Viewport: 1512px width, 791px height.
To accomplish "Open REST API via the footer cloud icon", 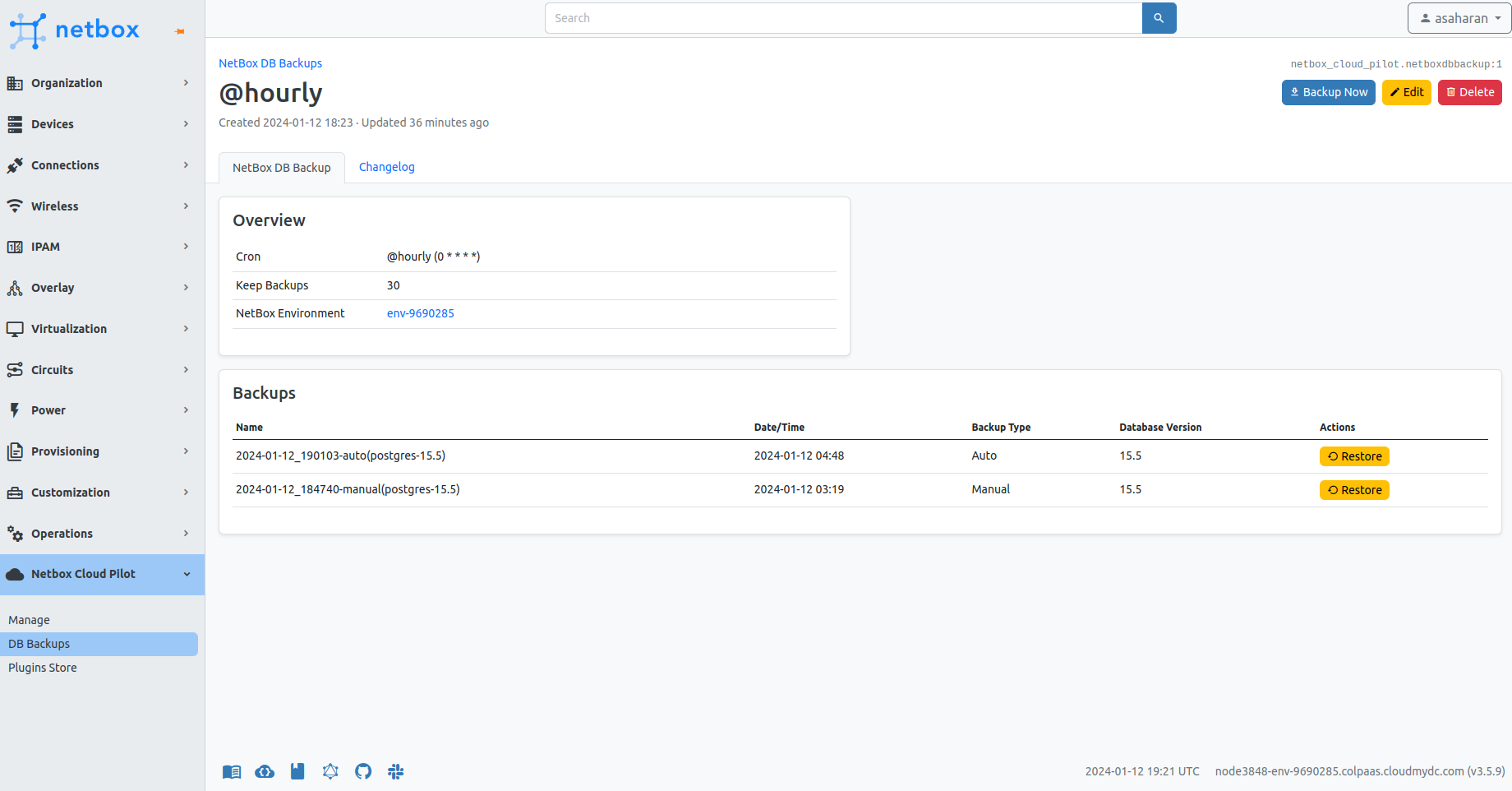I will tap(265, 771).
